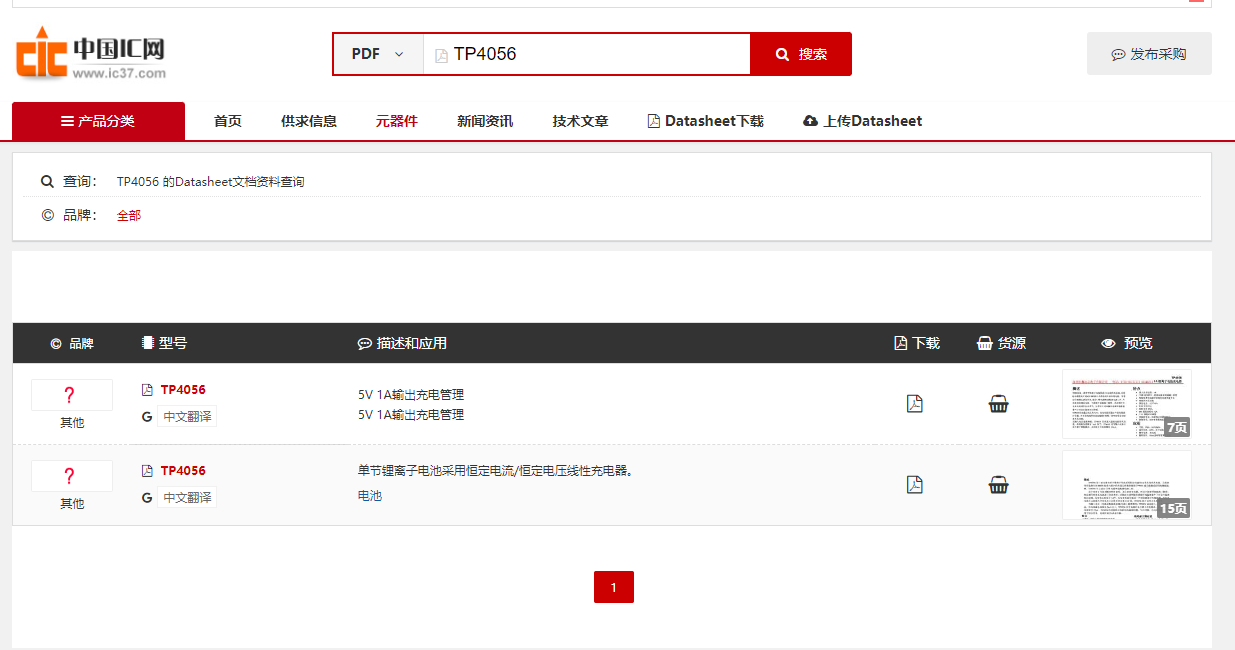1235x650 pixels.
Task: Click the 品牌 column header
Action: click(x=72, y=343)
